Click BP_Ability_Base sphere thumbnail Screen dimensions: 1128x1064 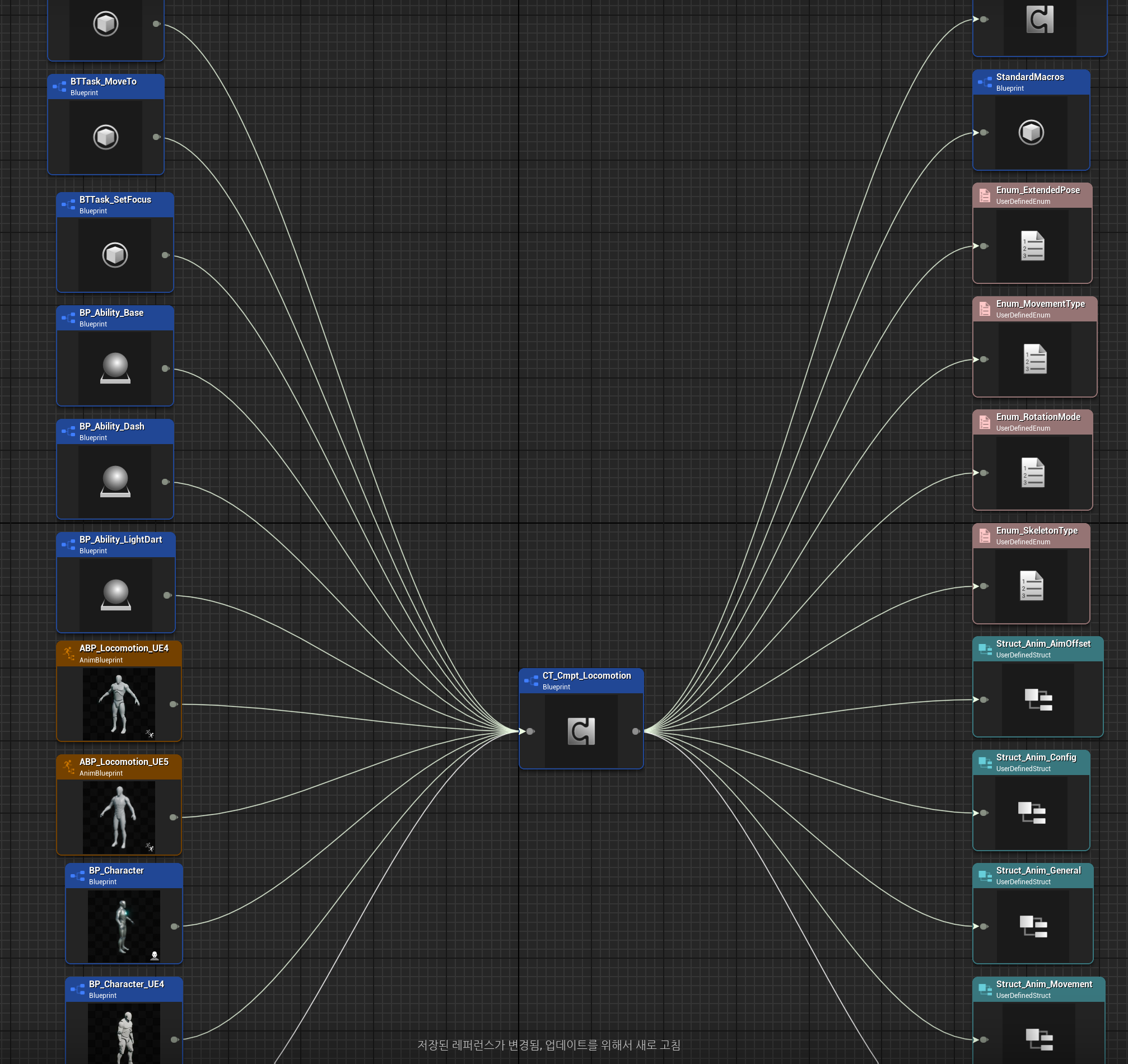(115, 368)
